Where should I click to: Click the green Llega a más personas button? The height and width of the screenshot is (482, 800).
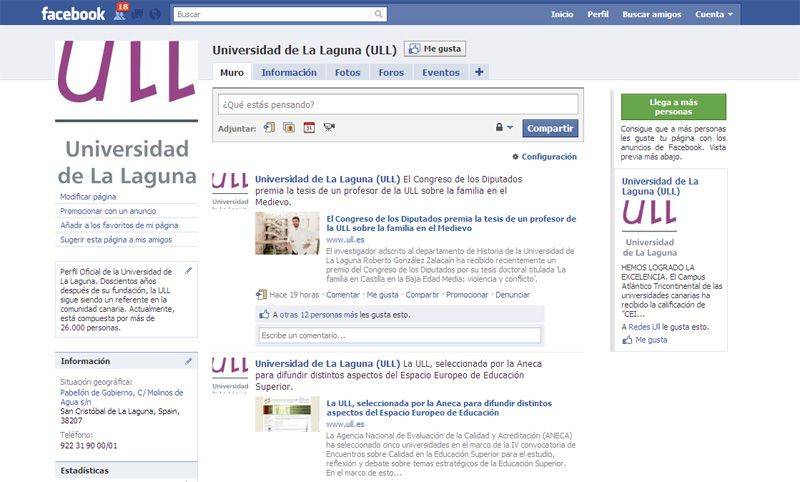[673, 107]
